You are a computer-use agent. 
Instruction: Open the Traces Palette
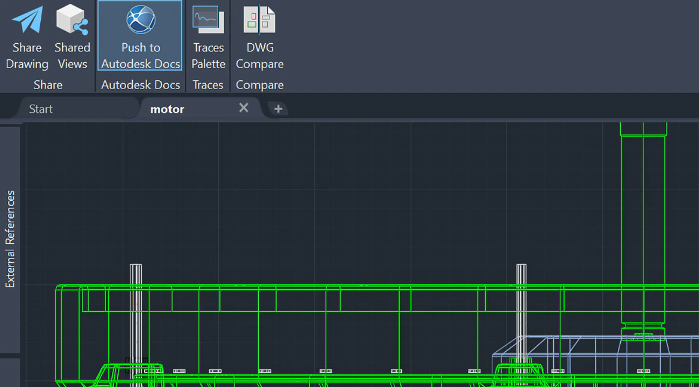coord(208,36)
